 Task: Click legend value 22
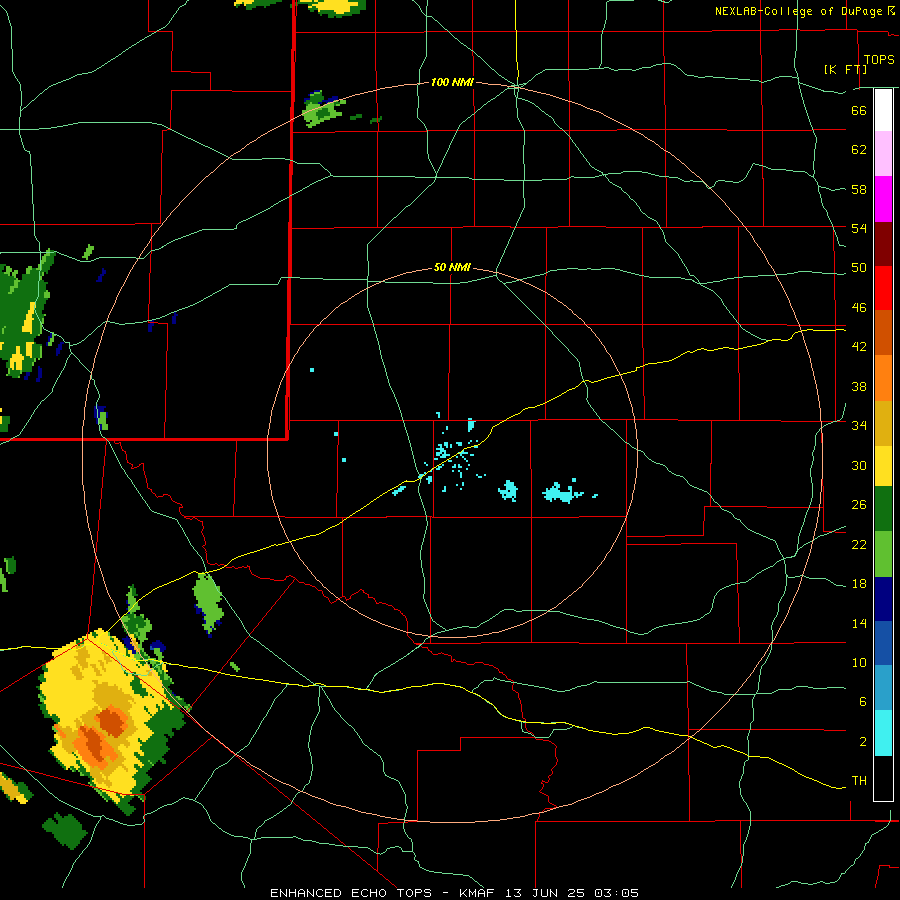pyautogui.click(x=859, y=545)
